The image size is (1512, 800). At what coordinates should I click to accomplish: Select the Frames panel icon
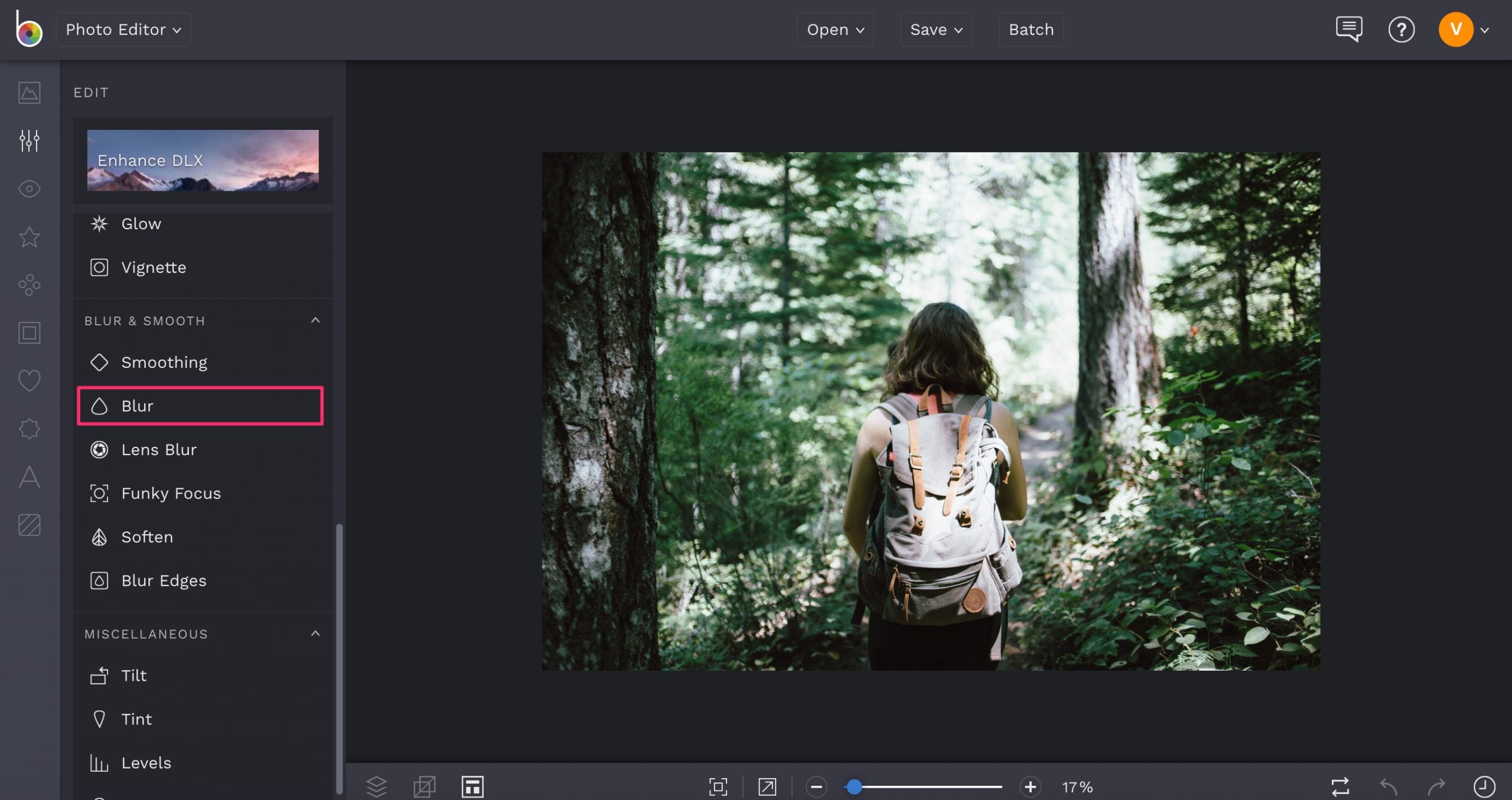[x=28, y=332]
